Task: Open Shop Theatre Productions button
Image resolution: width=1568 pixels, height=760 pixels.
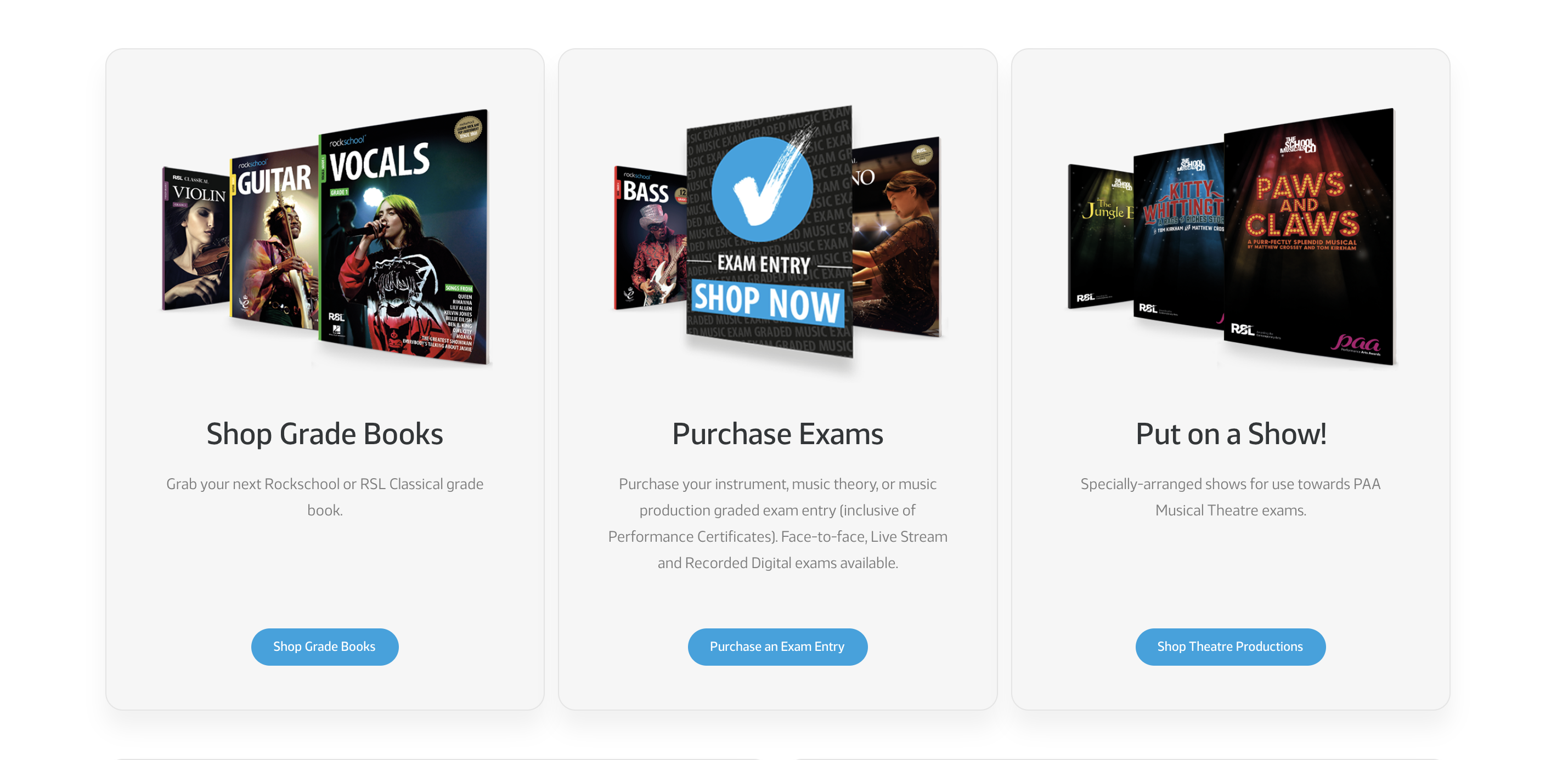Action: point(1229,646)
